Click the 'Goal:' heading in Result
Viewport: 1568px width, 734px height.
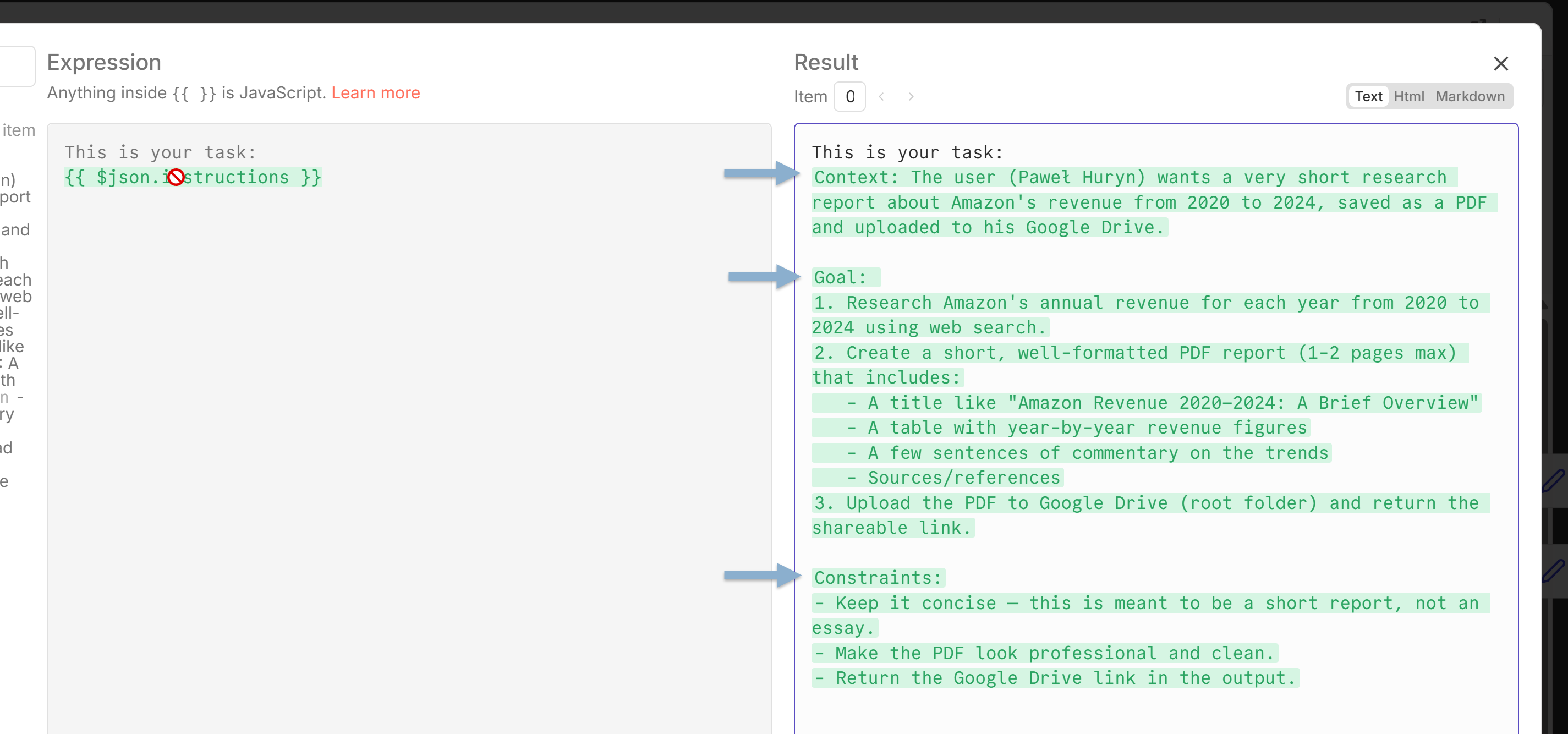(x=840, y=277)
